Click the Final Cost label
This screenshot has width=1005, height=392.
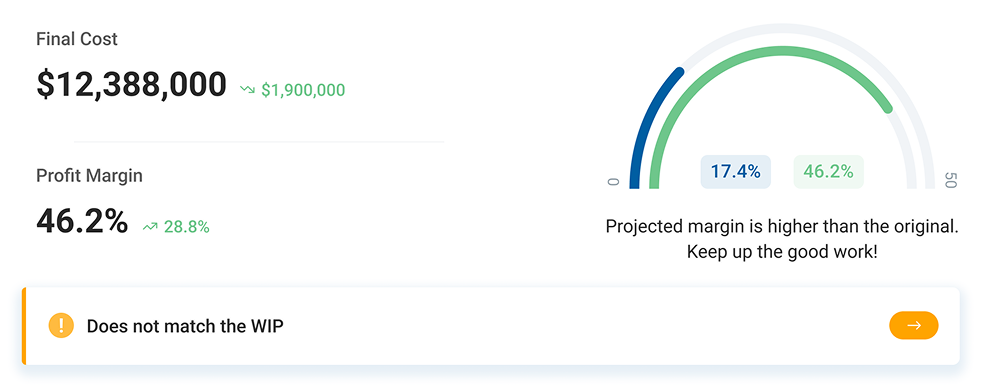point(77,39)
